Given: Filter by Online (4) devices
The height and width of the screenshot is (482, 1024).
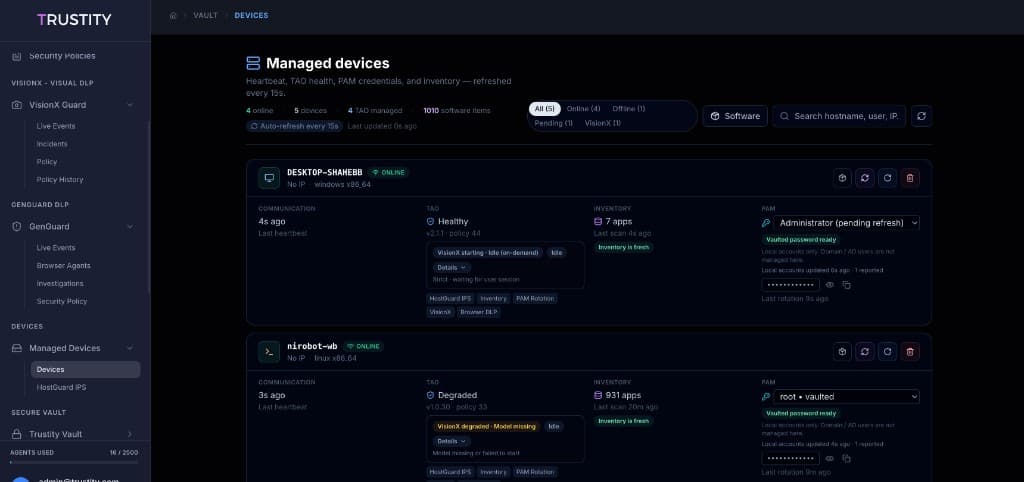Looking at the screenshot, I should [x=583, y=108].
